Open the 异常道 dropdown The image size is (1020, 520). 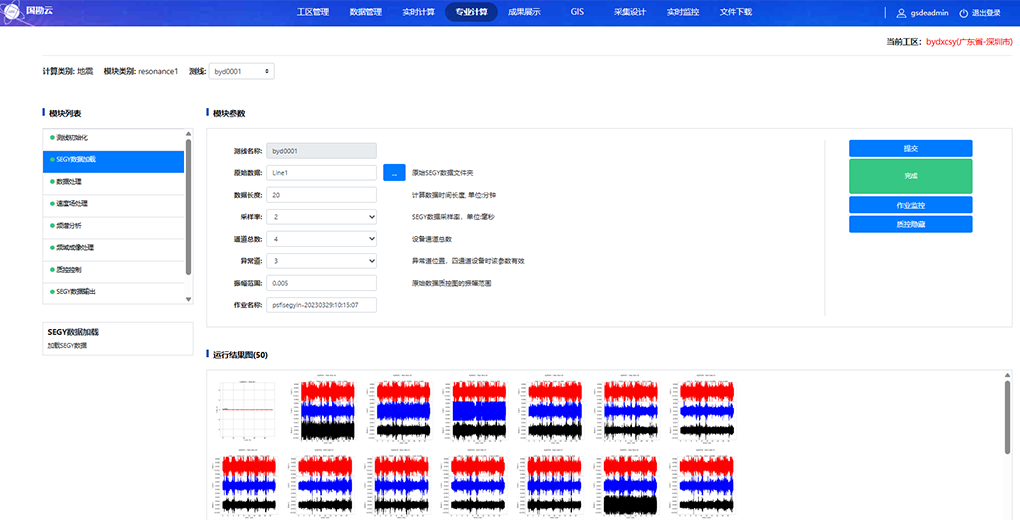point(322,261)
